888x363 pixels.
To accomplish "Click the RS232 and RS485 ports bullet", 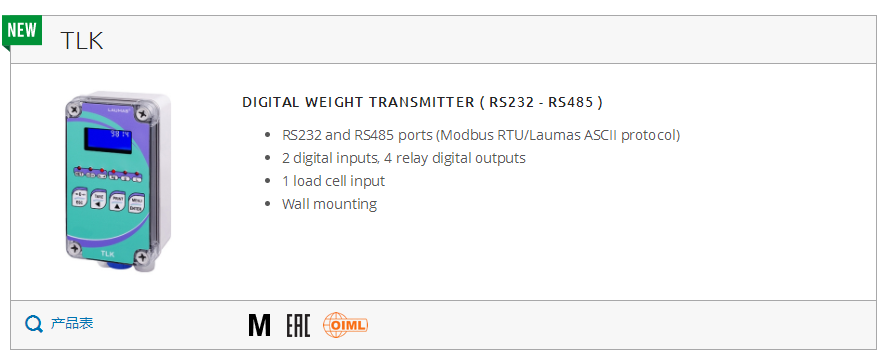I will (x=481, y=135).
